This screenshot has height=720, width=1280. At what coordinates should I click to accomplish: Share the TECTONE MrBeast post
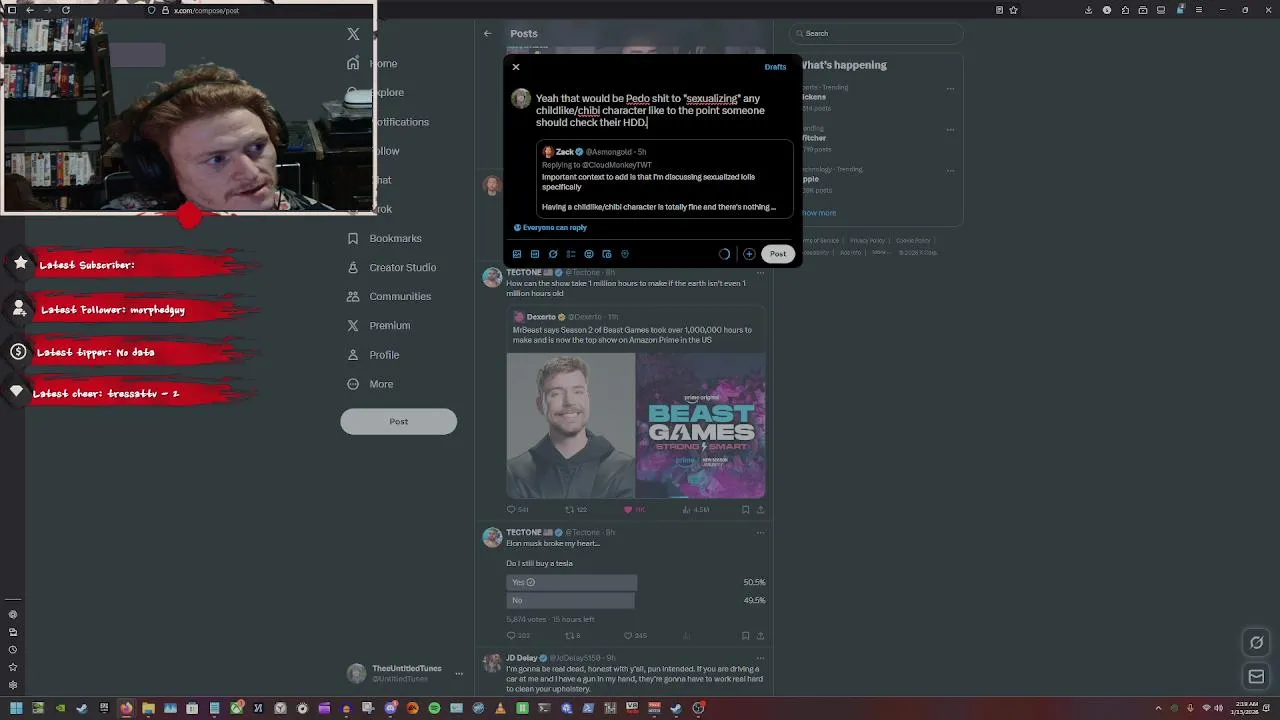tap(761, 510)
